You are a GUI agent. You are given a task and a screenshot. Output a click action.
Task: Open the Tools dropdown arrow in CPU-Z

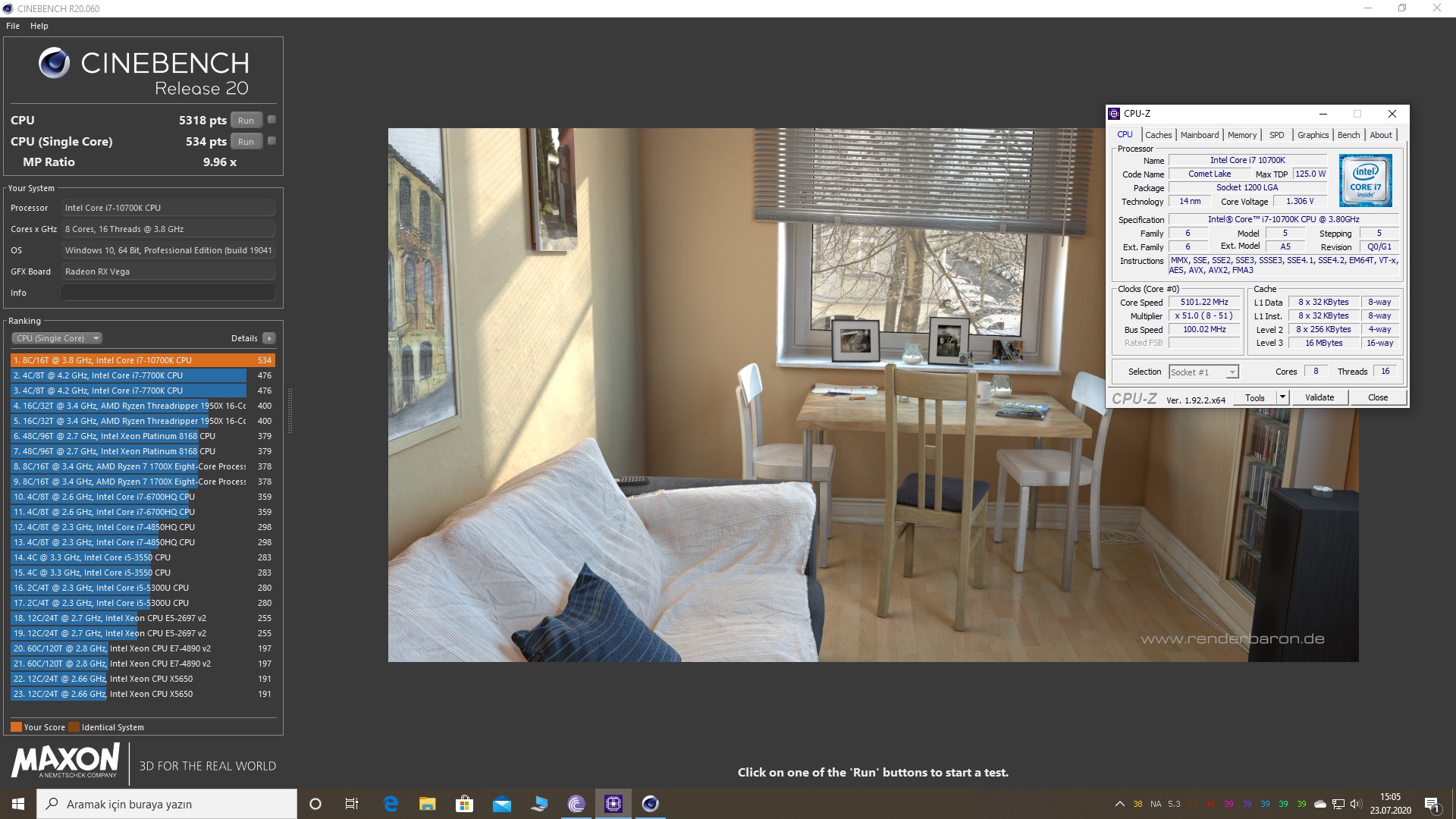pyautogui.click(x=1282, y=397)
